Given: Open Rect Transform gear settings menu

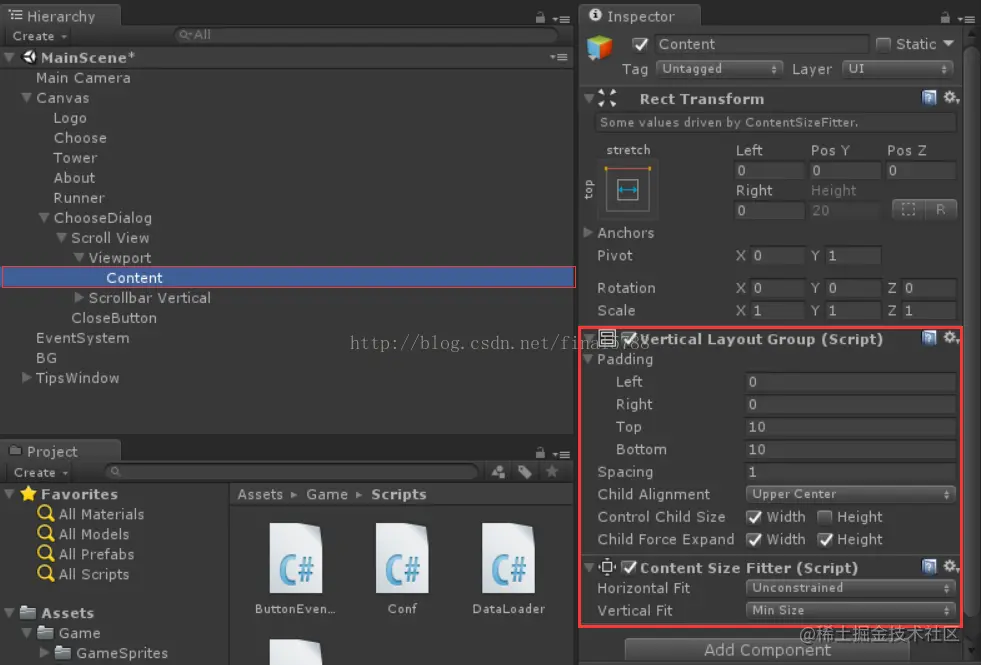Looking at the screenshot, I should [951, 98].
